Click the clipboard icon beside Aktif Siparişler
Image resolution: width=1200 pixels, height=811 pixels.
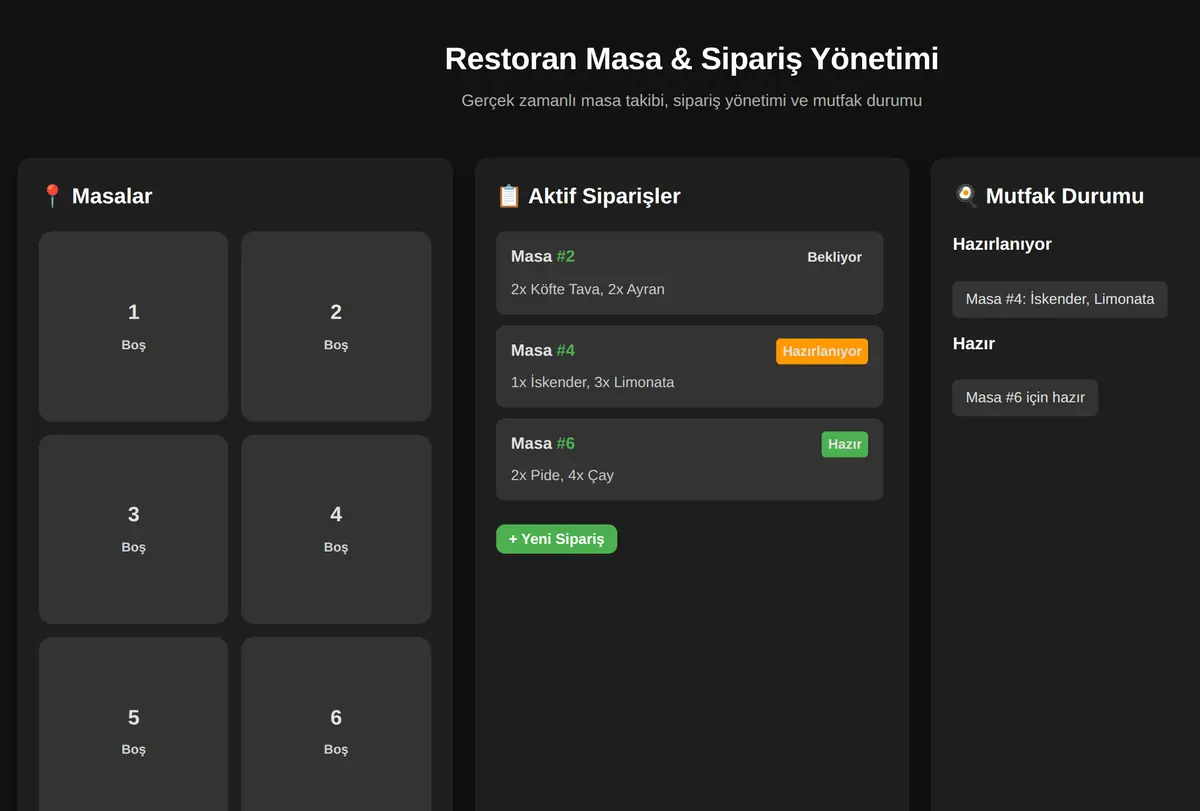pos(509,196)
